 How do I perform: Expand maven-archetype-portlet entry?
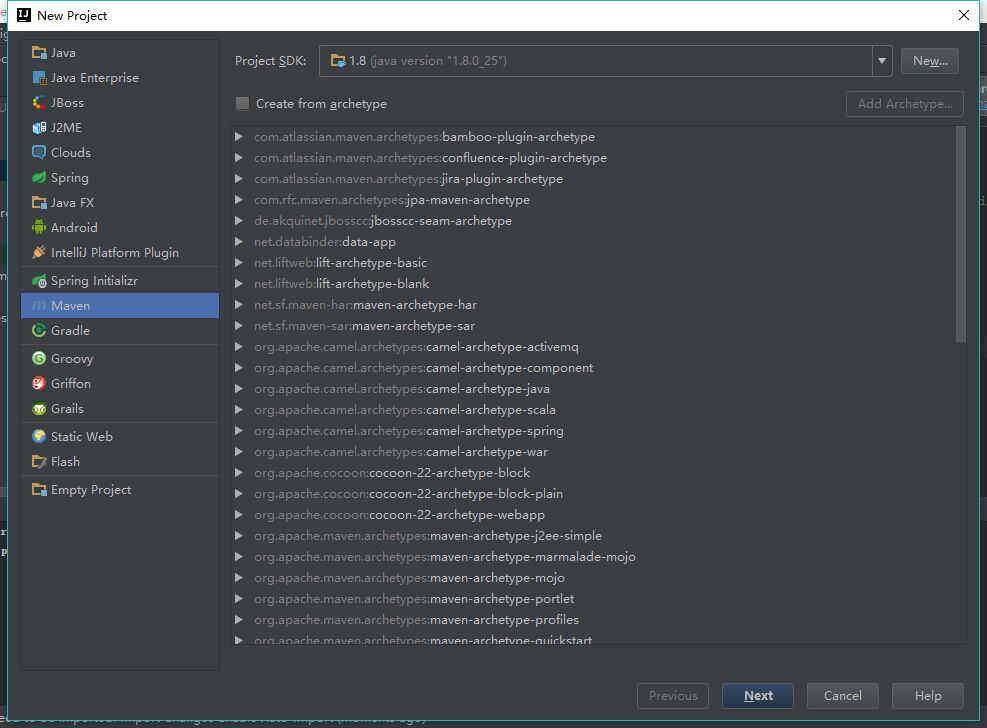pos(239,598)
